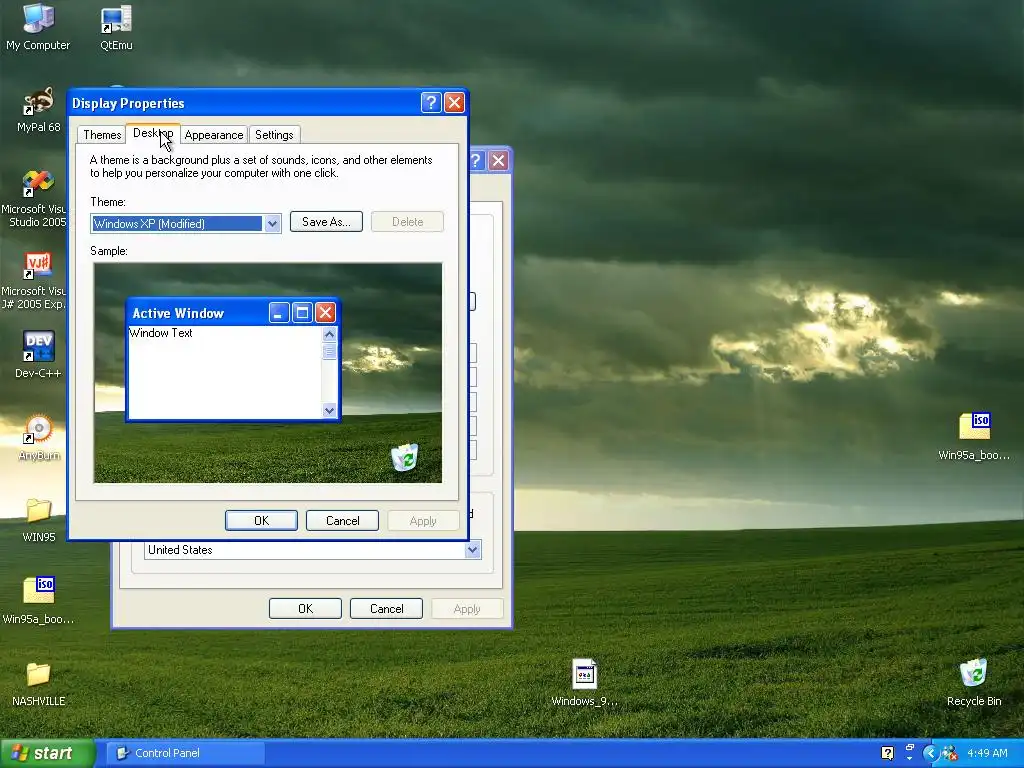Click Save As... theme button
The height and width of the screenshot is (768, 1024).
pos(326,222)
